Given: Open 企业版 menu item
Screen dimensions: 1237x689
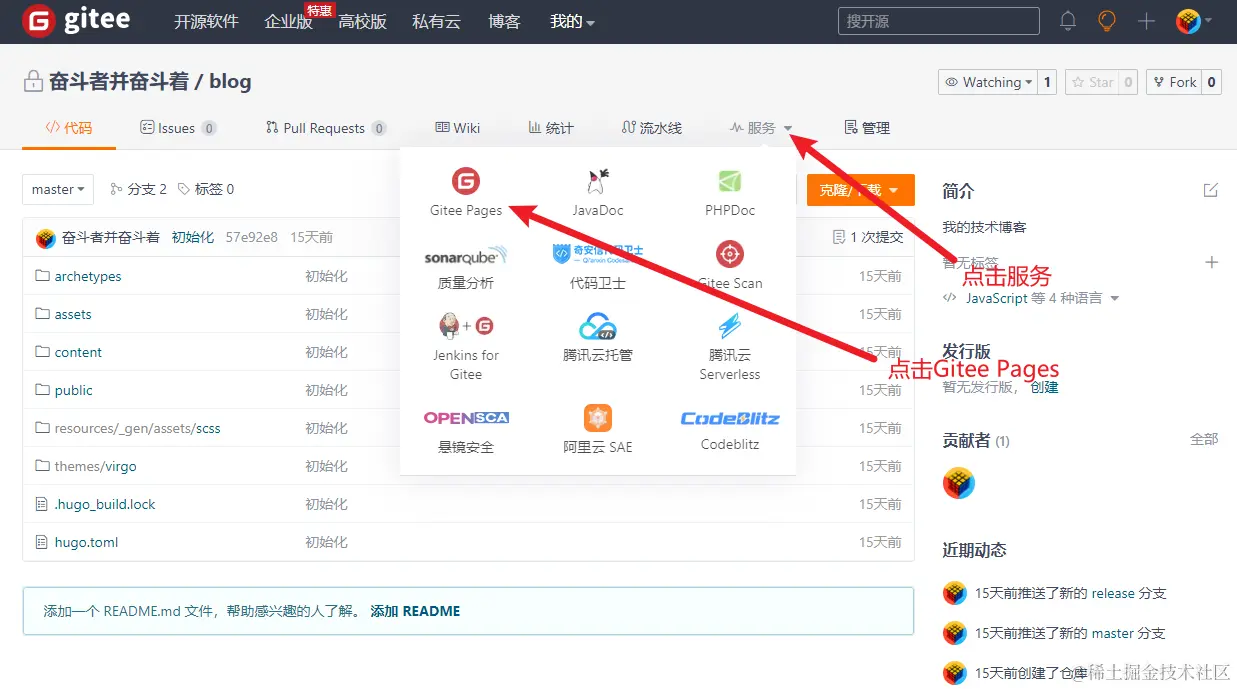Looking at the screenshot, I should 289,21.
